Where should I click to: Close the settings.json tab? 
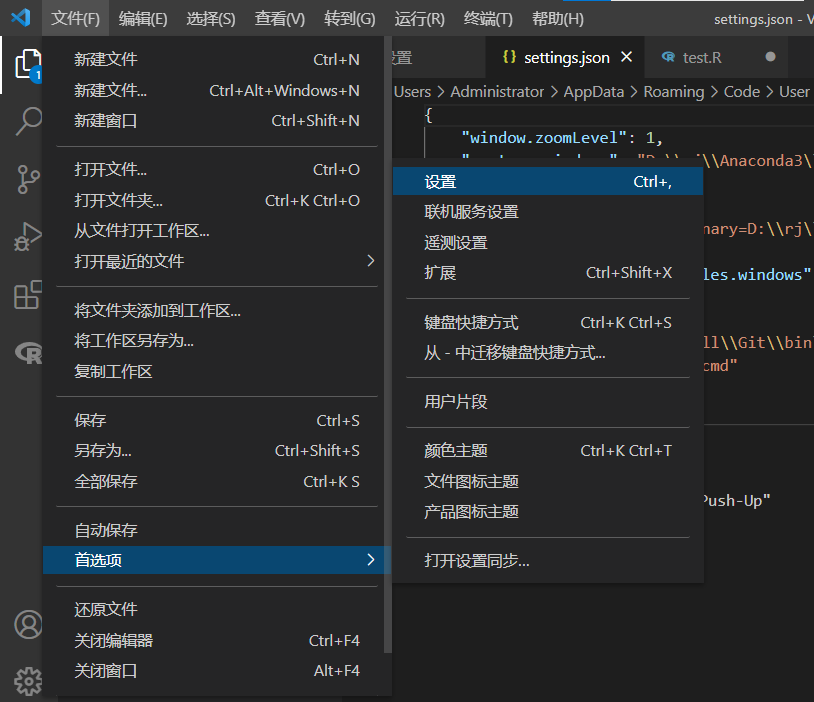(x=627, y=57)
